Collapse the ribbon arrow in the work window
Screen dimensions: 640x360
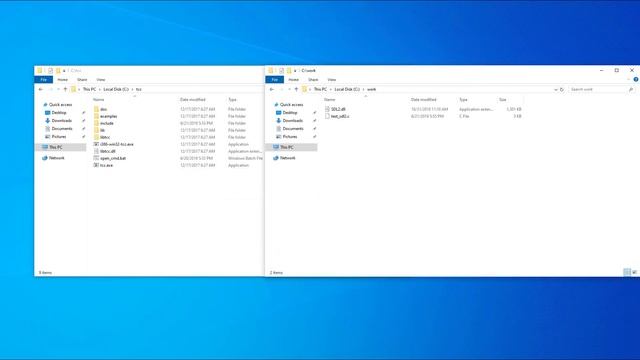pos(629,80)
